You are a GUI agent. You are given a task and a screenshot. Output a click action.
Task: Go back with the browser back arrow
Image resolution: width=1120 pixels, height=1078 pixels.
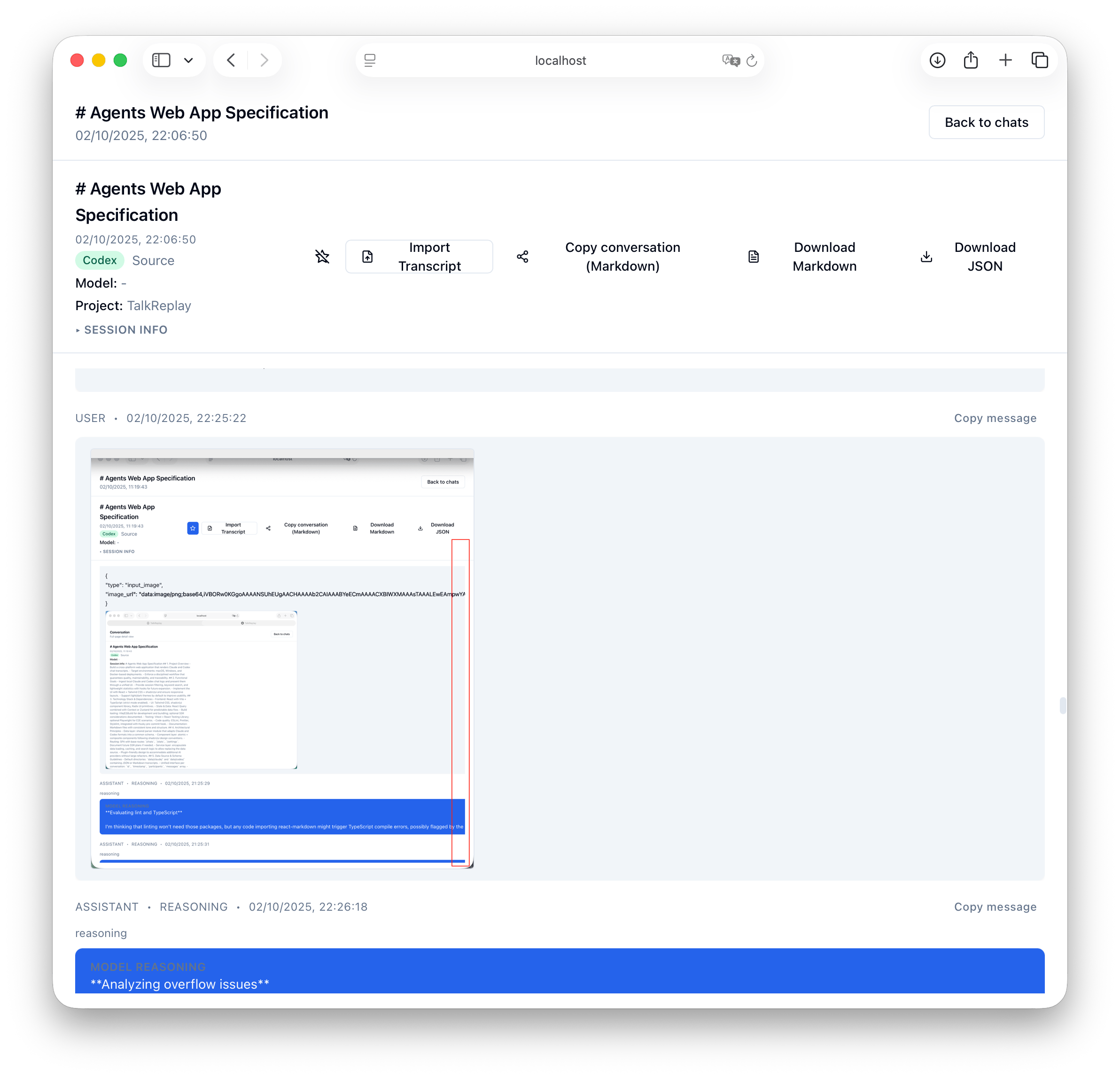[231, 60]
